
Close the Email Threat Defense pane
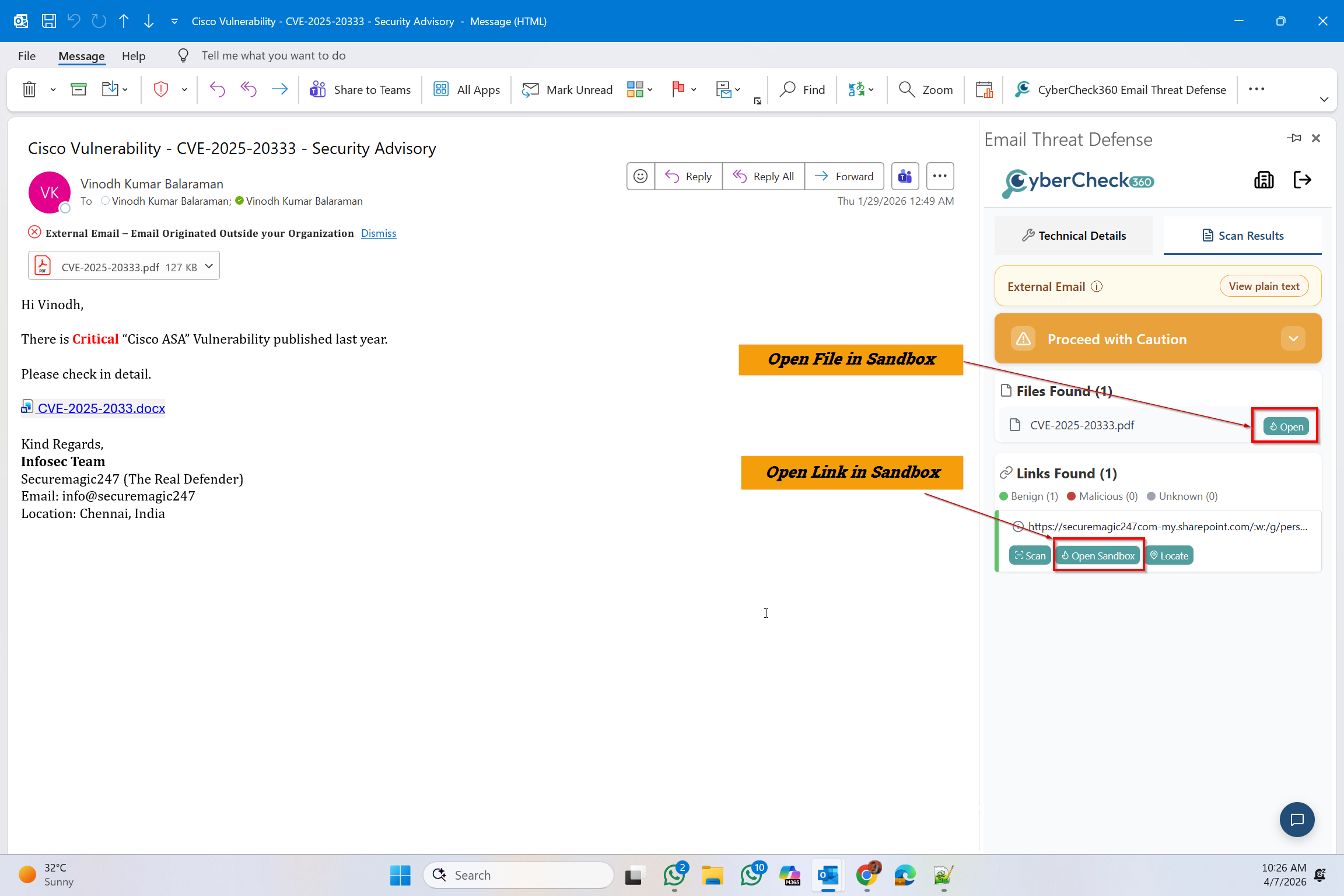1316,138
